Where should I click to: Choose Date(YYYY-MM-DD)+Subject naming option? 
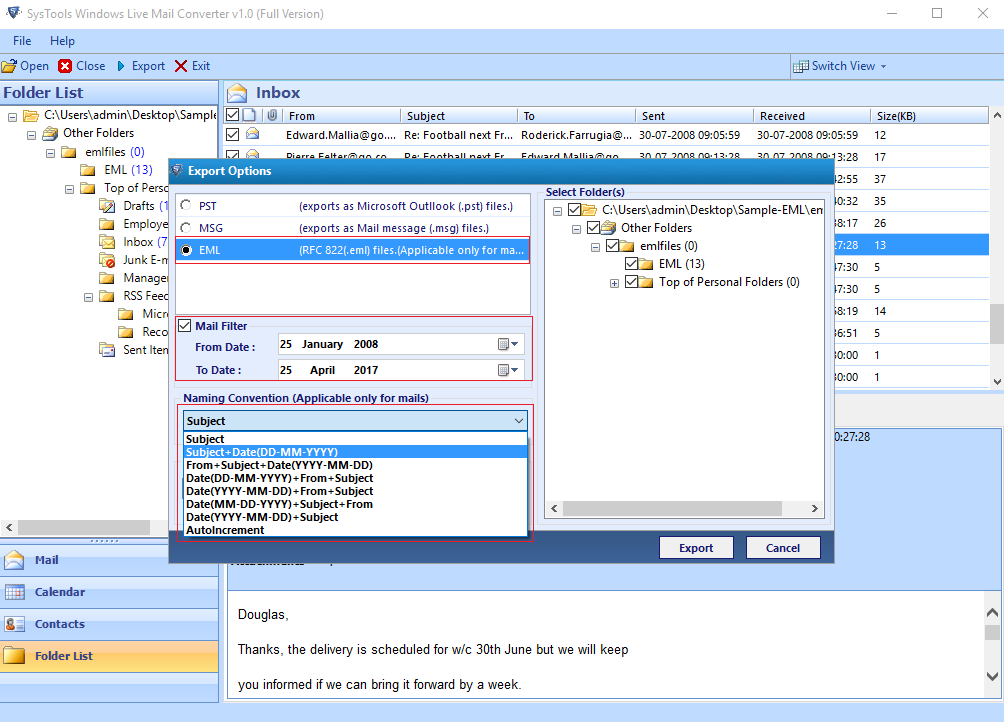355,517
